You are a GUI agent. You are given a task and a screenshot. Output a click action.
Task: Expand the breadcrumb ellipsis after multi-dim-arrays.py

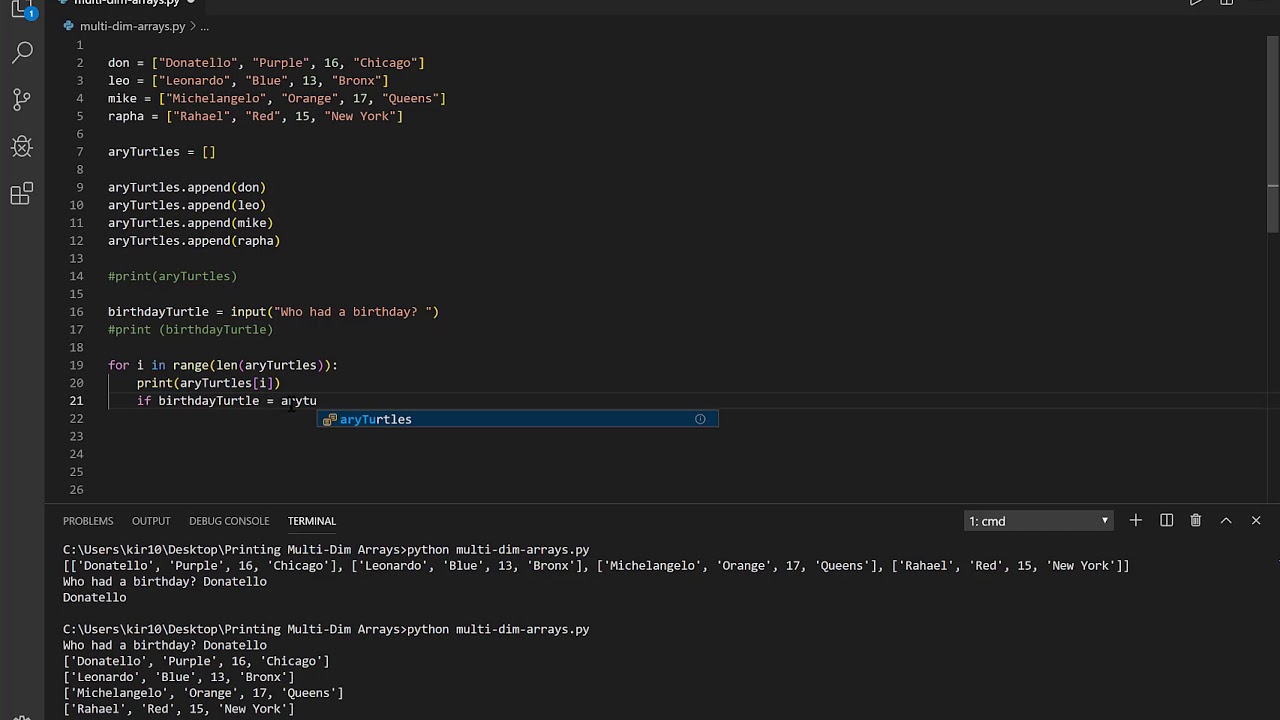(x=204, y=26)
